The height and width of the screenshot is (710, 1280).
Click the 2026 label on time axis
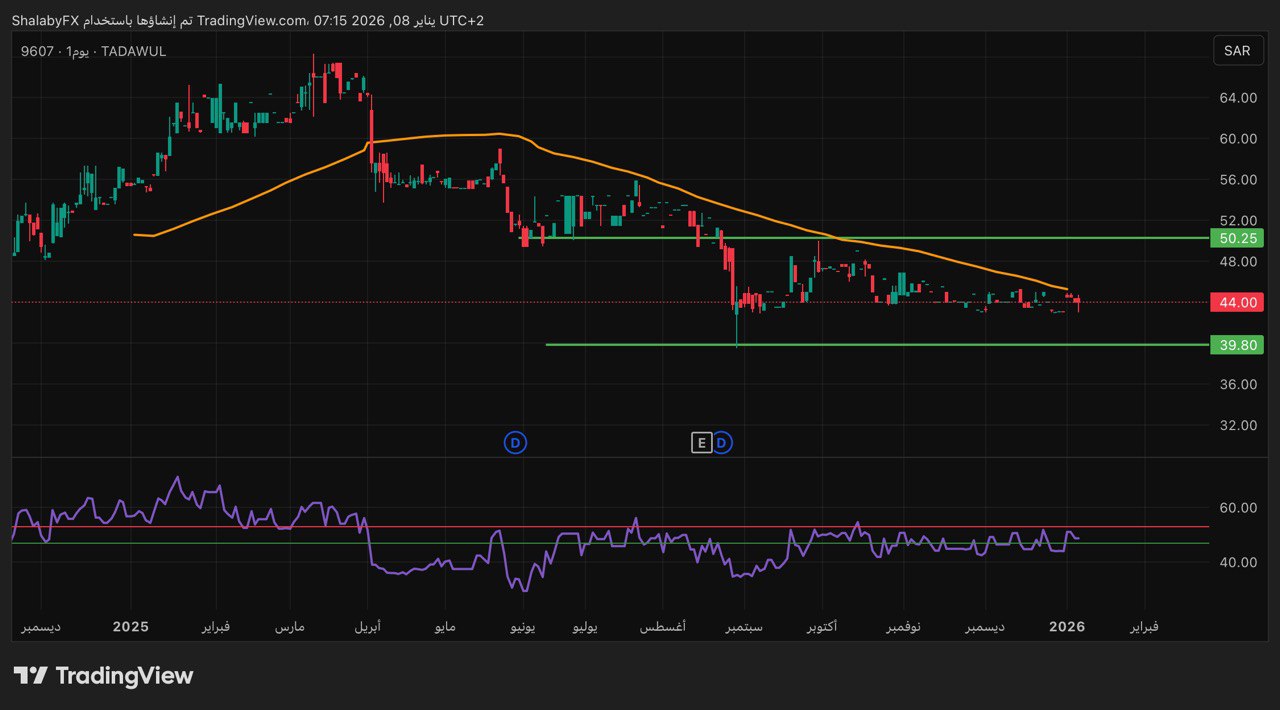pos(1067,626)
